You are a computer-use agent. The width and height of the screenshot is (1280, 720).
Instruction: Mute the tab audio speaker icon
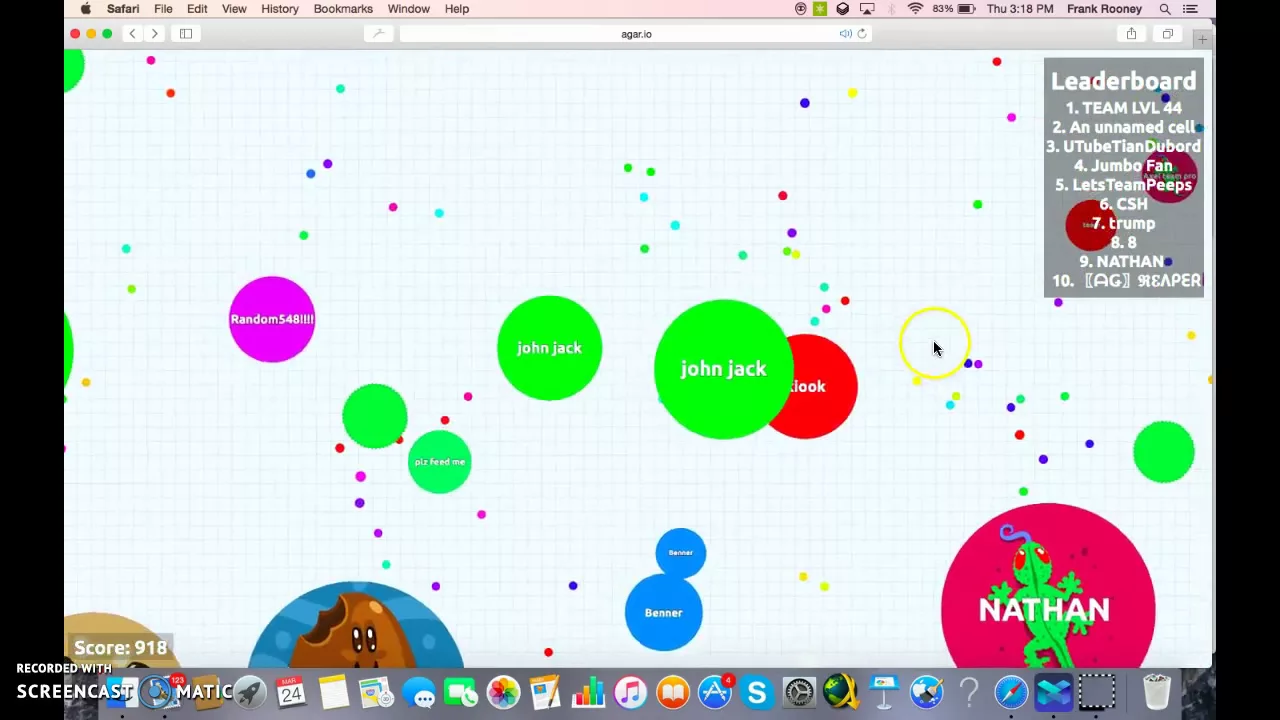(x=845, y=34)
